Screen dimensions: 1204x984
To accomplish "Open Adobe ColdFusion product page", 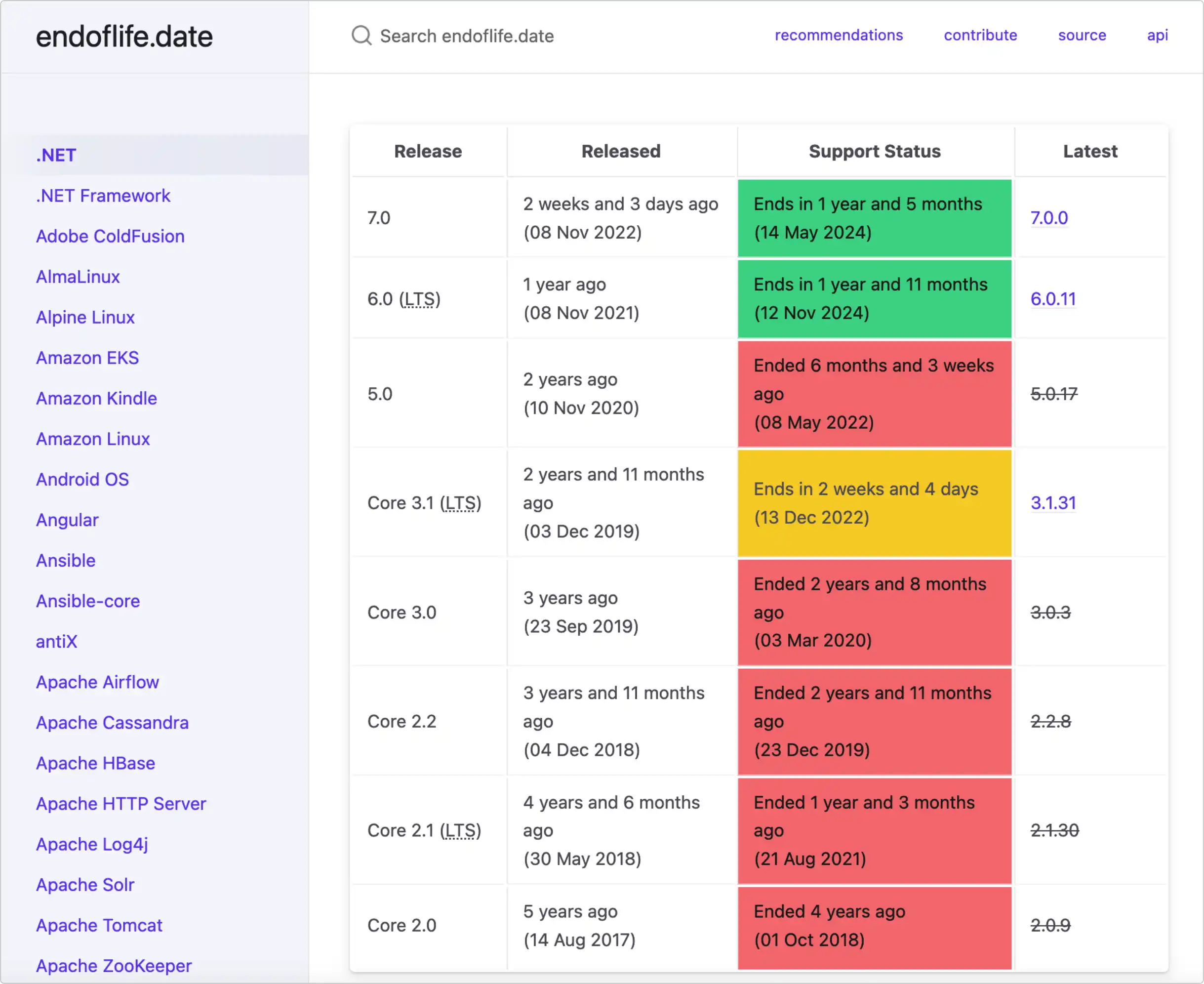I will pyautogui.click(x=110, y=236).
